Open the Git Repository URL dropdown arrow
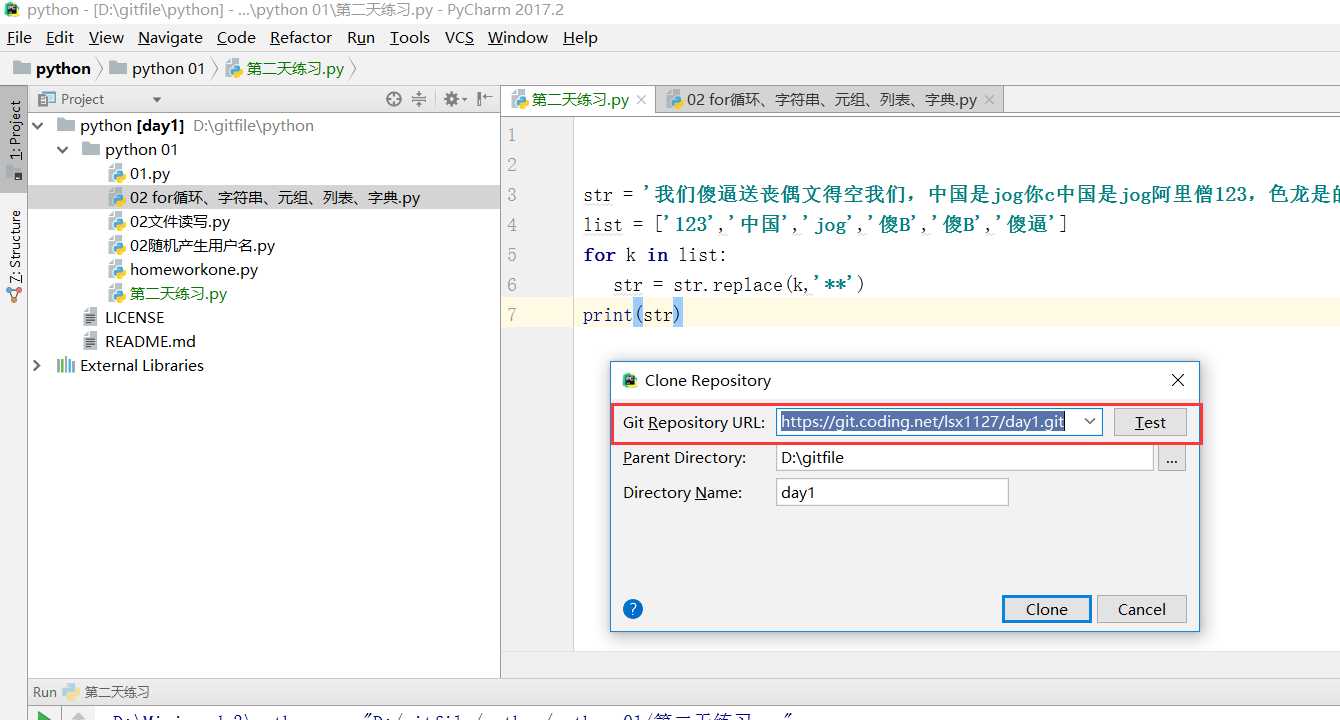 pyautogui.click(x=1090, y=422)
